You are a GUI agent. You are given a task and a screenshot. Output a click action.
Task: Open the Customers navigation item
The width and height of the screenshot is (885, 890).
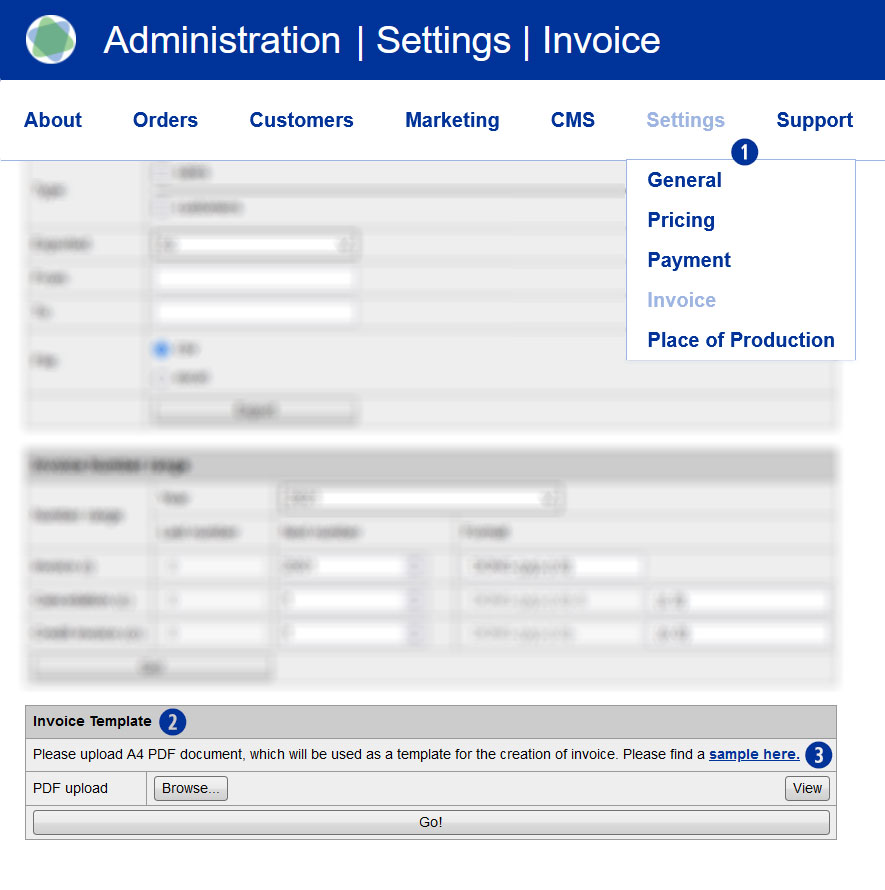coord(301,120)
